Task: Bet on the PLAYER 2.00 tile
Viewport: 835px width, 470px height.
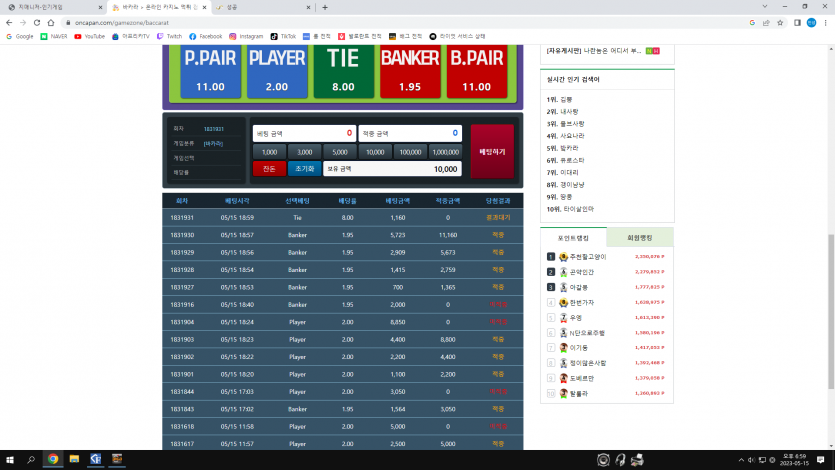Action: [277, 71]
